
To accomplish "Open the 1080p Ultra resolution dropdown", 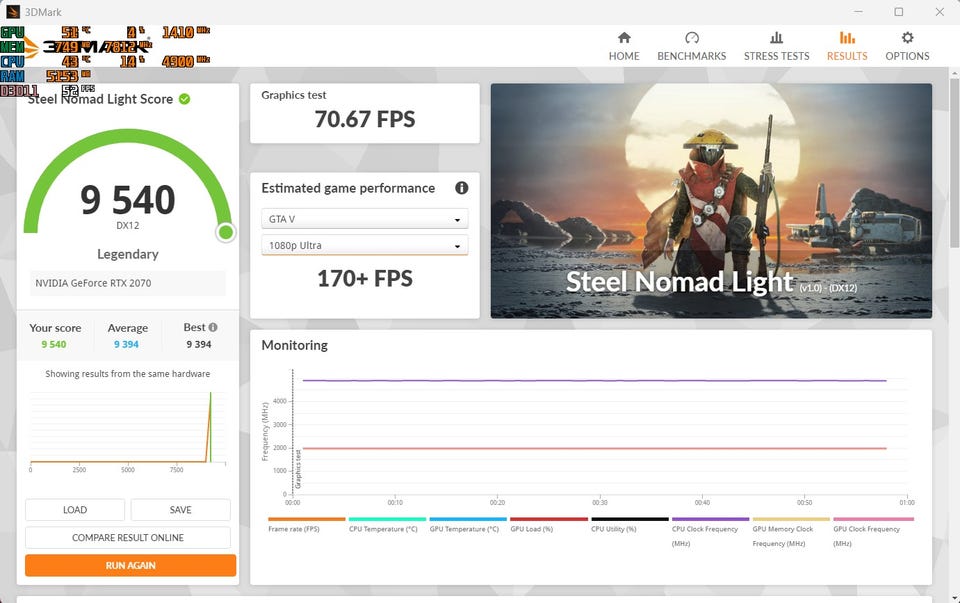I will [365, 245].
